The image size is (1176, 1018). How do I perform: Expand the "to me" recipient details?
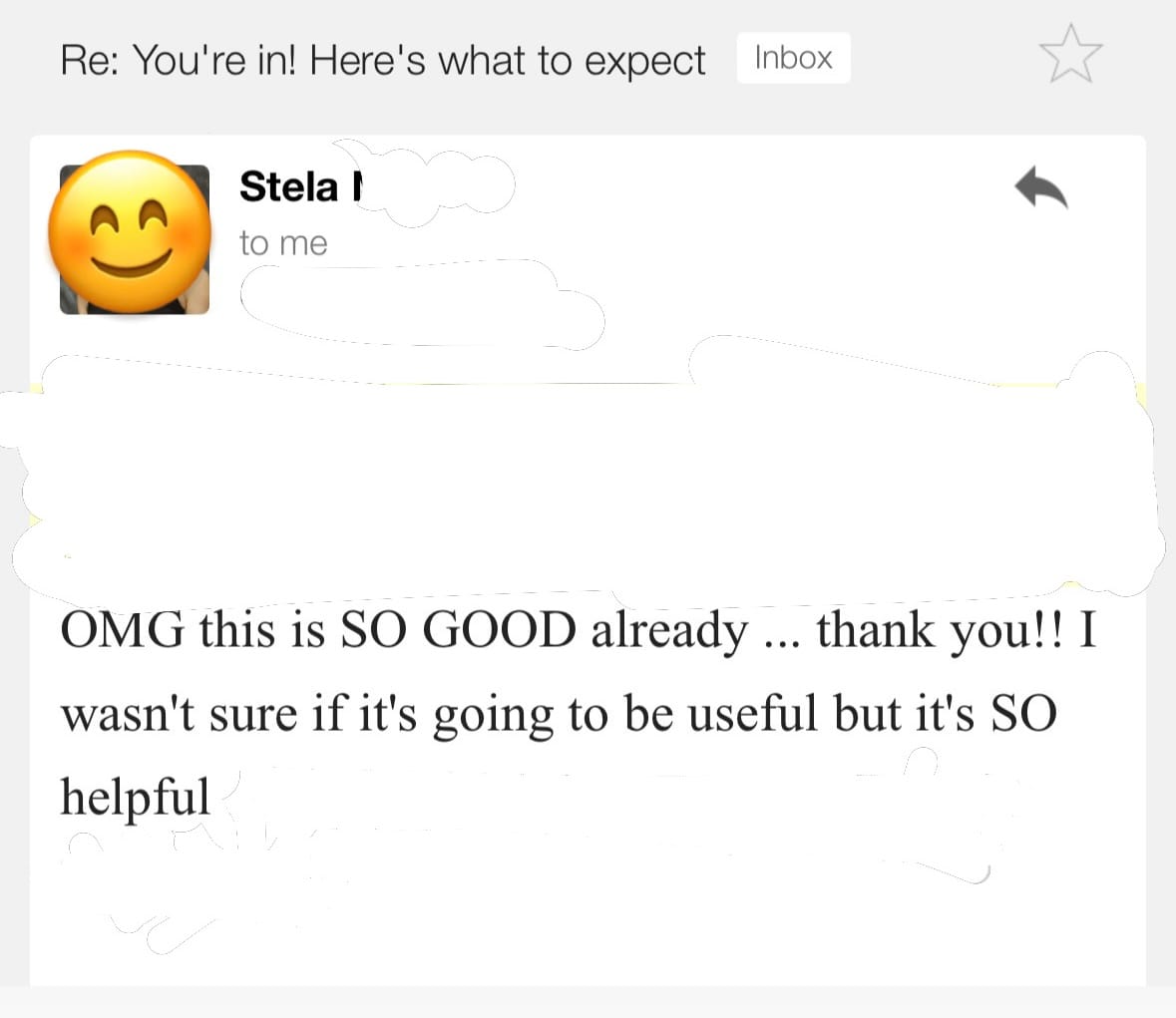(283, 243)
